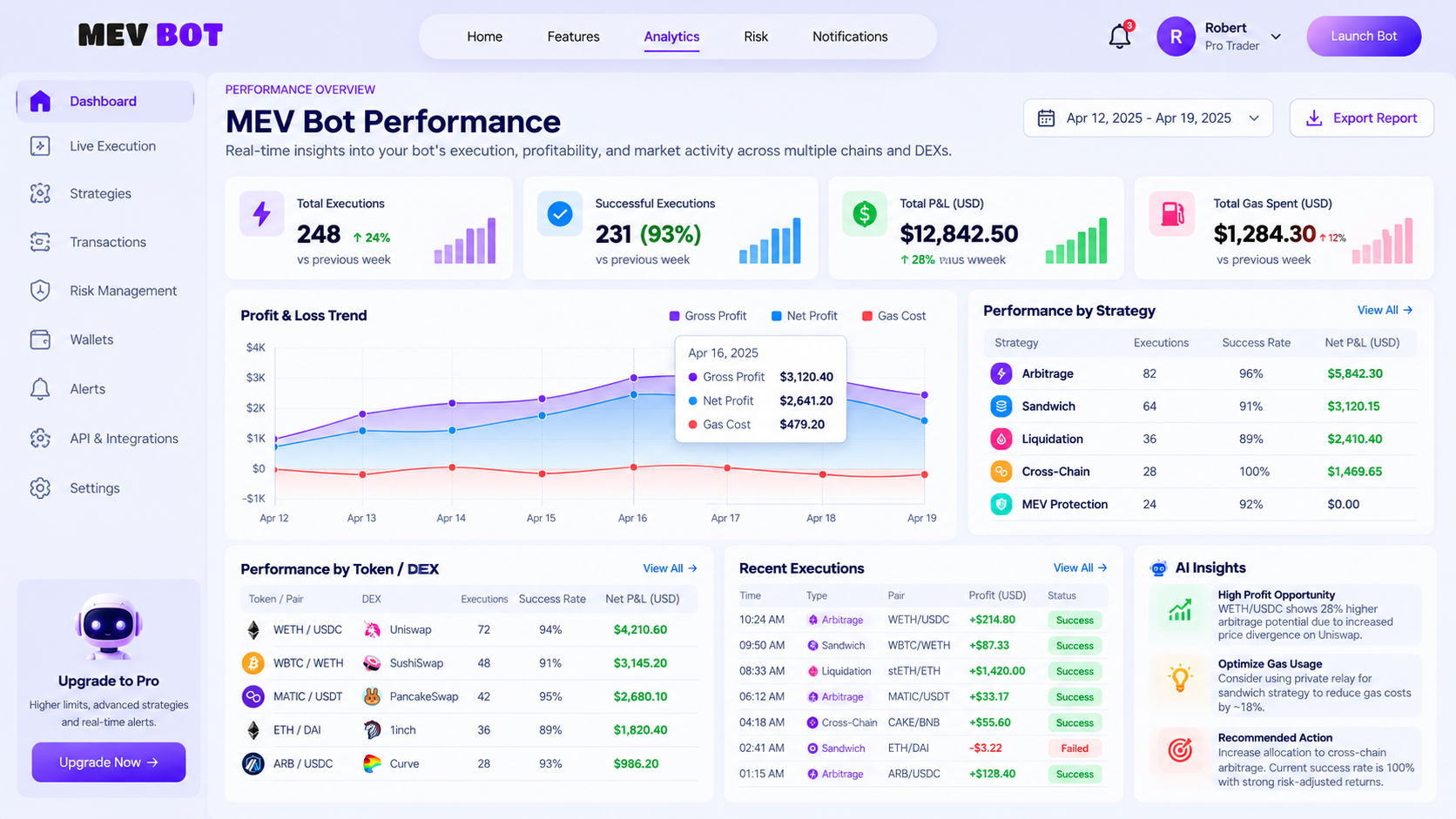Open the Settings gear icon
Screen dimensions: 1456x819
(40, 488)
